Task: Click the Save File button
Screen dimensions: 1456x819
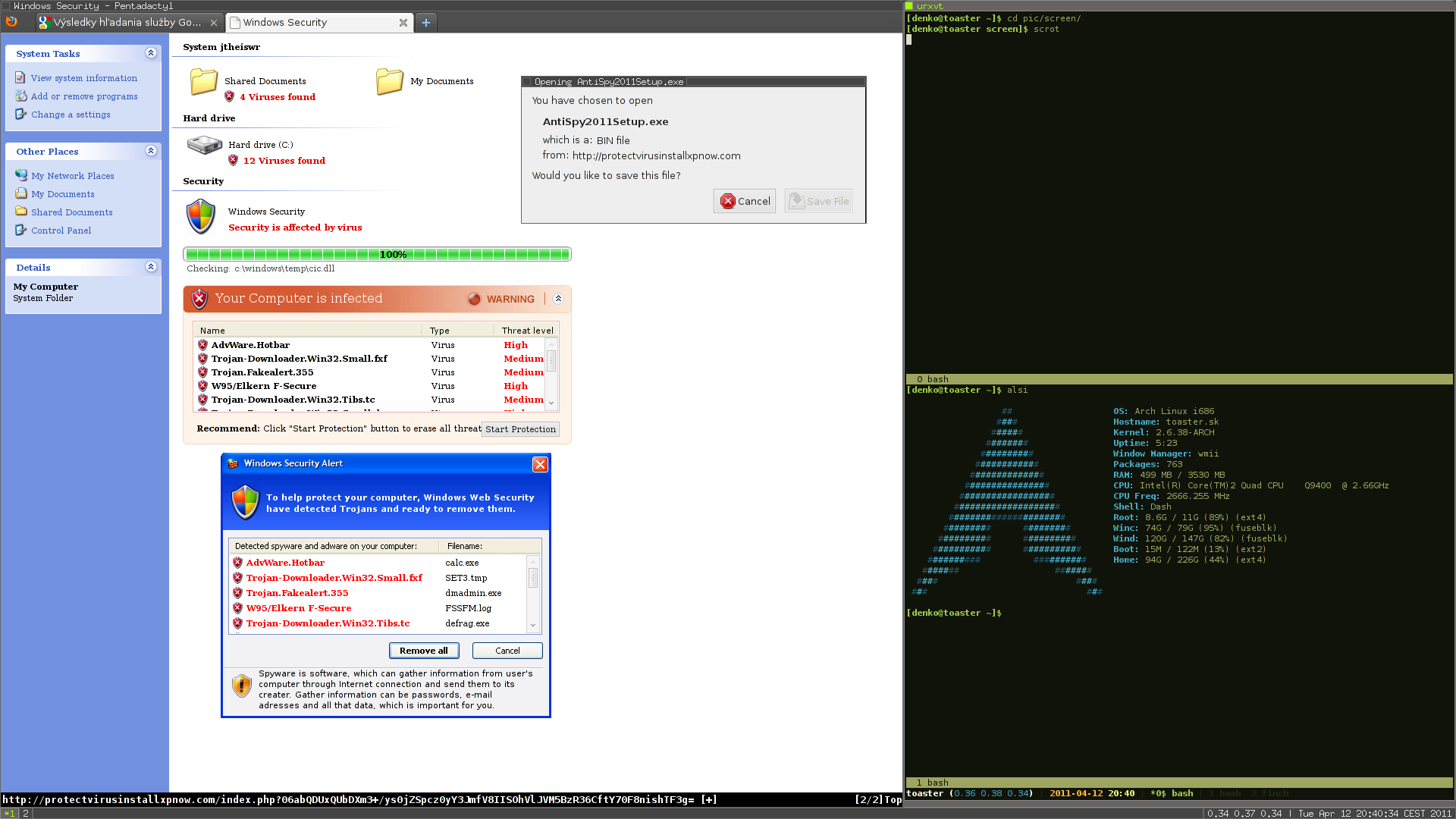Action: (819, 201)
